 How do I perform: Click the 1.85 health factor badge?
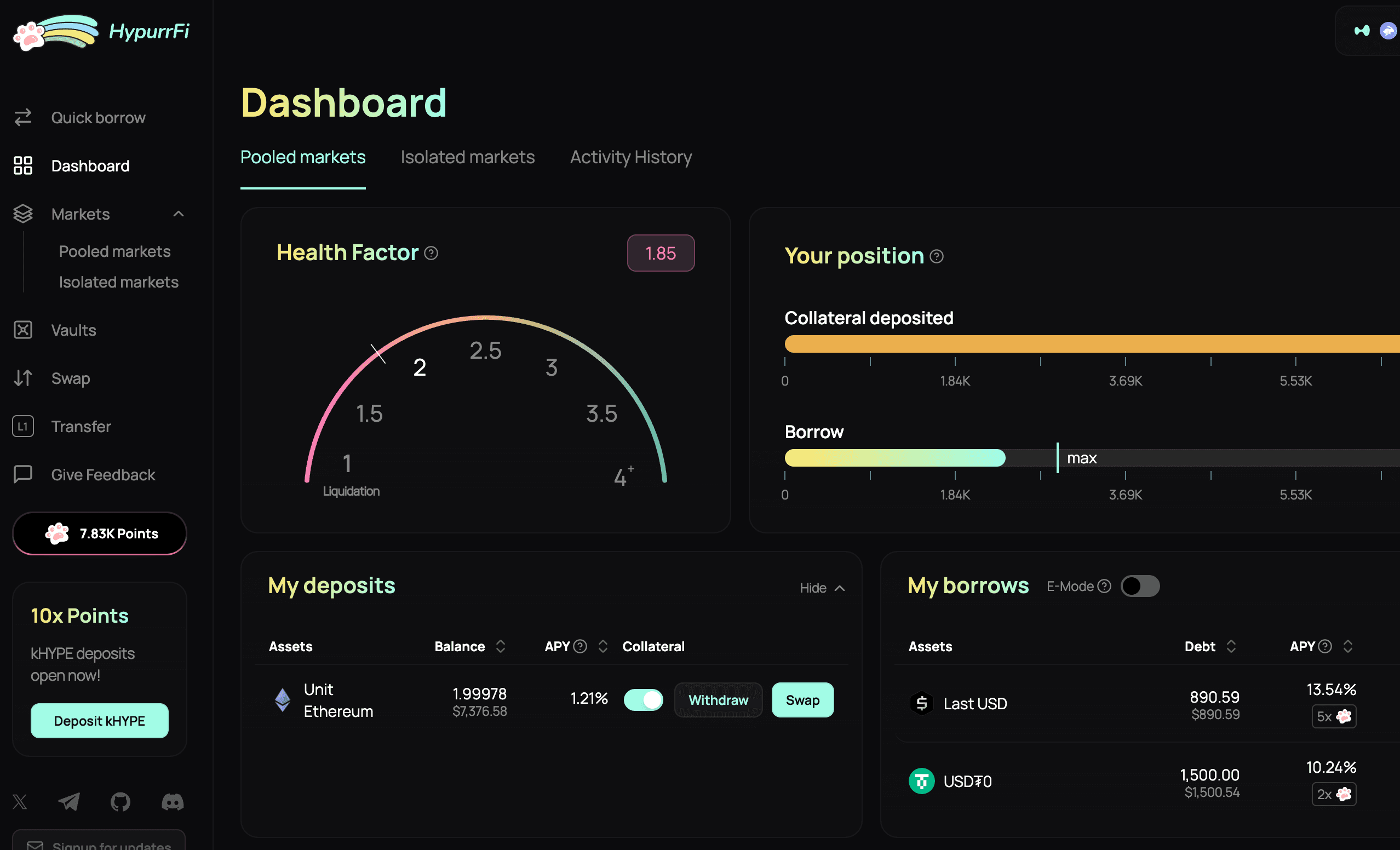tap(661, 253)
